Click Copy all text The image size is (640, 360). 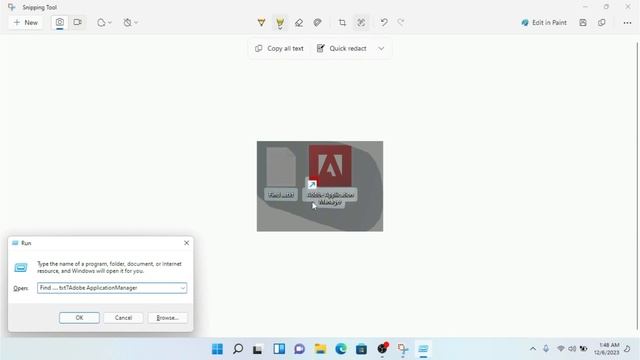click(280, 49)
